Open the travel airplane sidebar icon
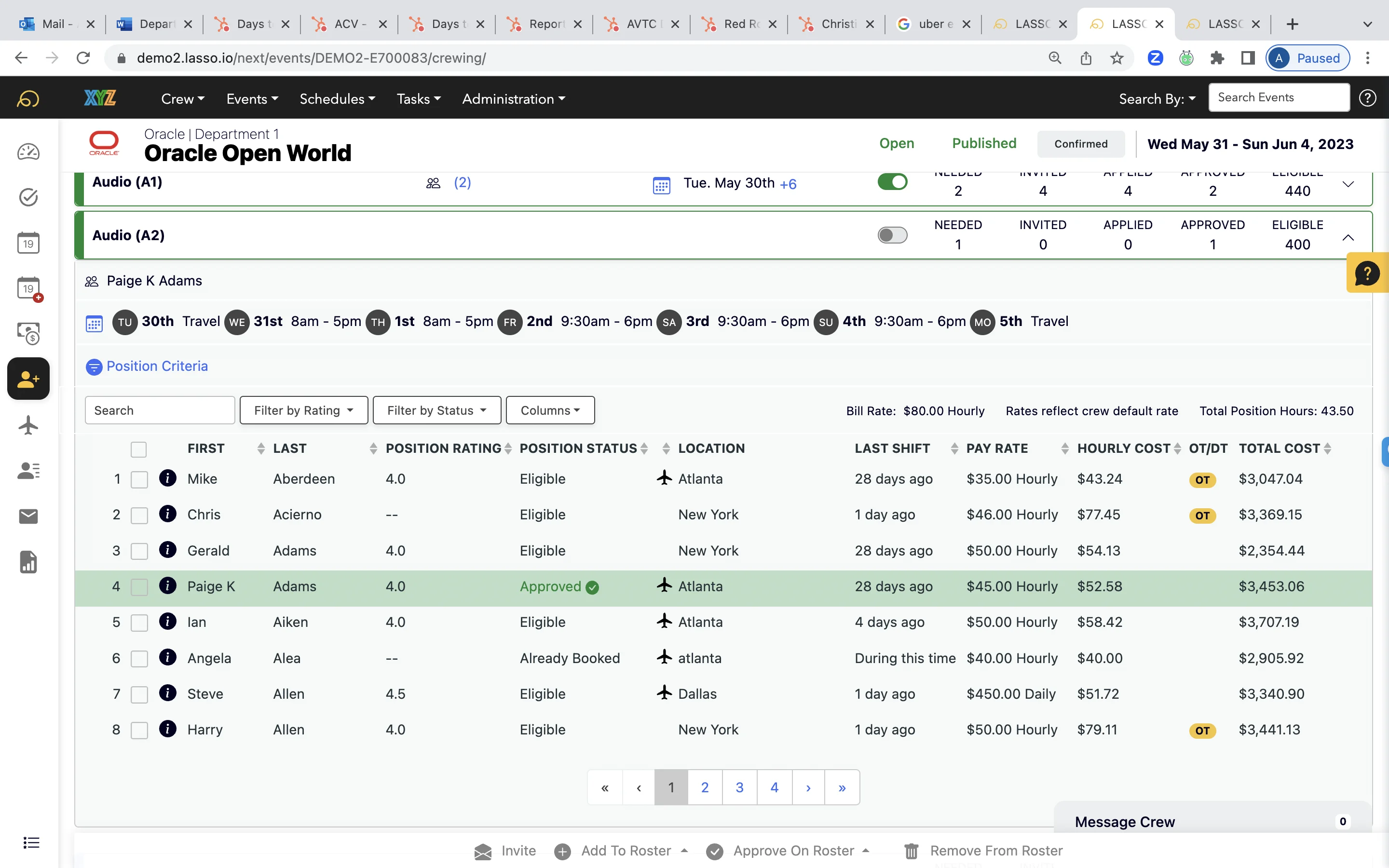 click(x=28, y=425)
